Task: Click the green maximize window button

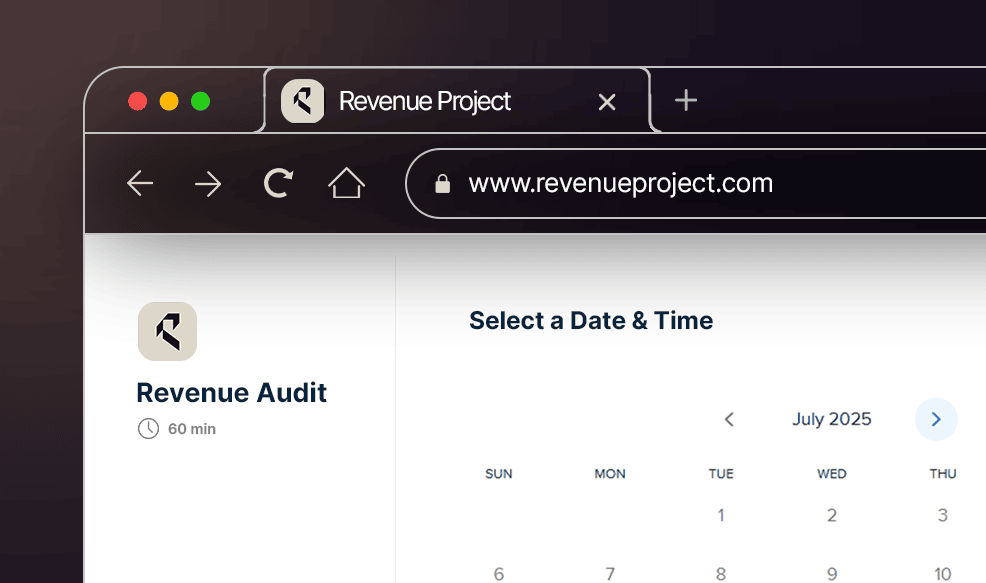Action: point(201,101)
